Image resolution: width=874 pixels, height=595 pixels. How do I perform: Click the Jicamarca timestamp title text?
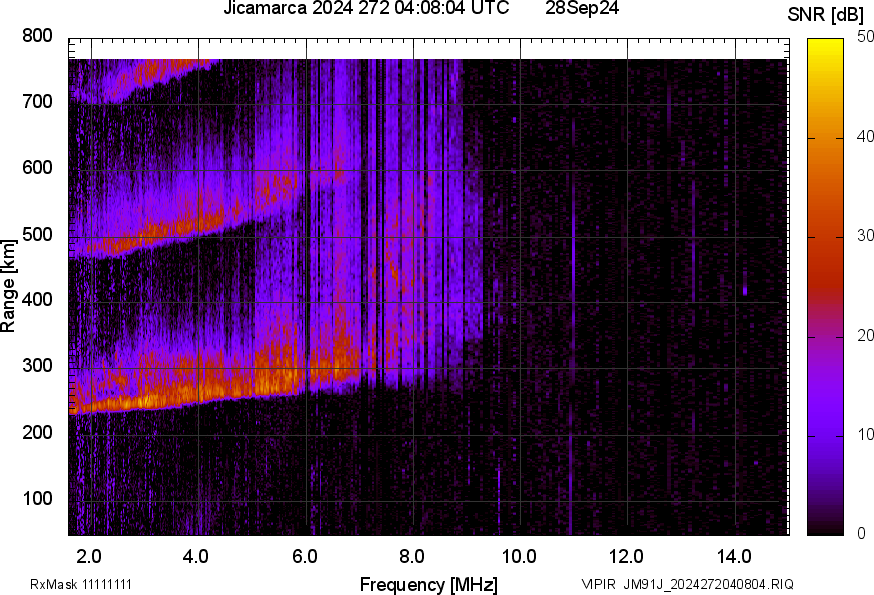point(367,9)
